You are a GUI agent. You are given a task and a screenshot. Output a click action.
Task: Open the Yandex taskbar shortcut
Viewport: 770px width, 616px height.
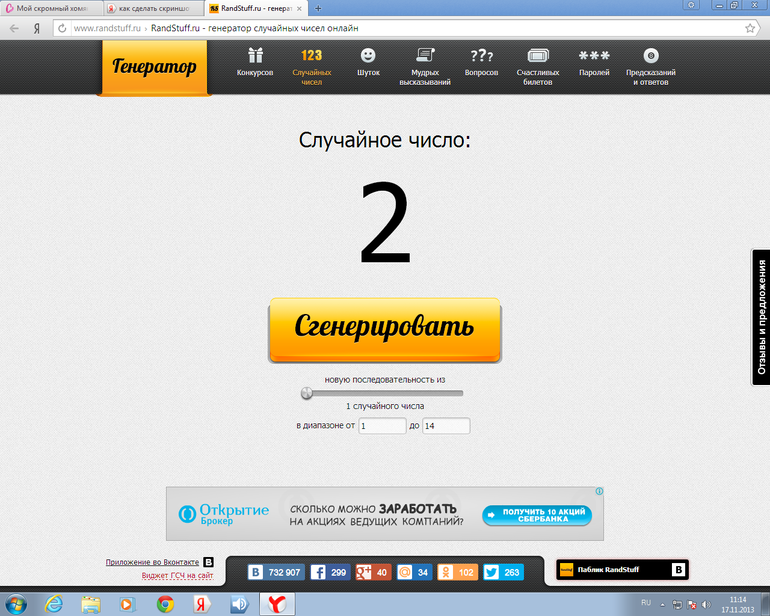click(201, 604)
